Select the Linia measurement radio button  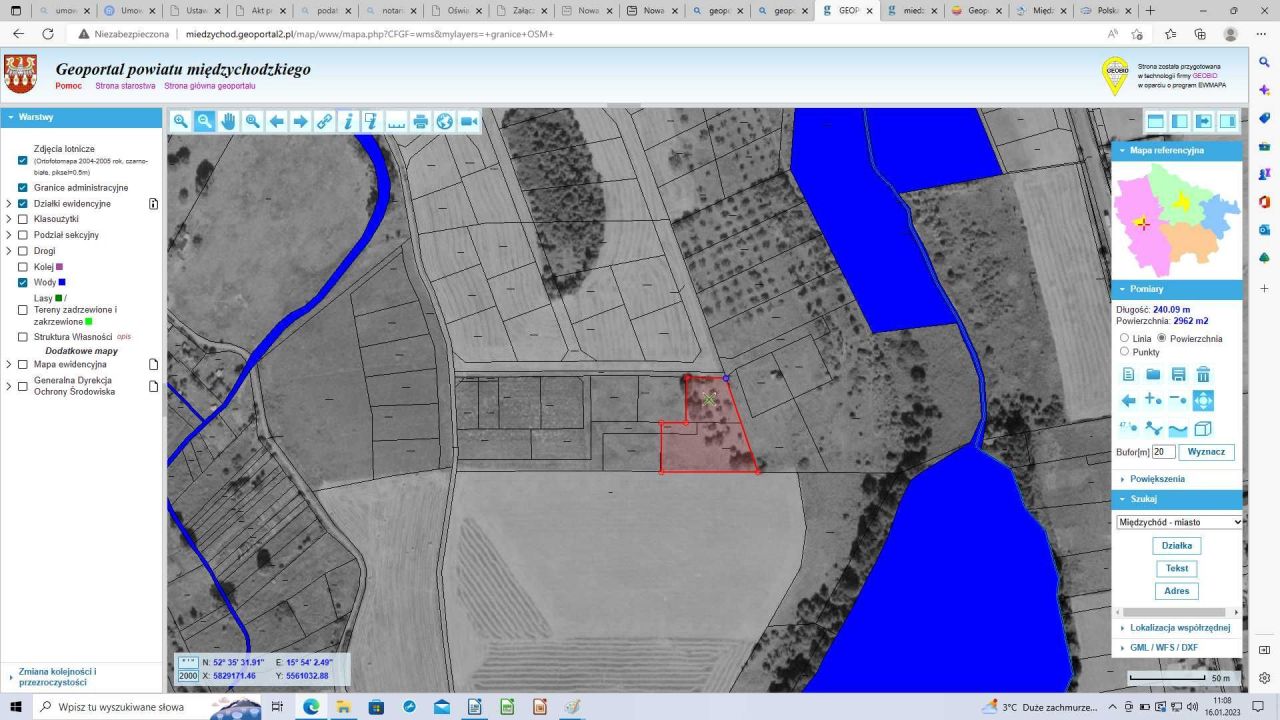[1125, 338]
